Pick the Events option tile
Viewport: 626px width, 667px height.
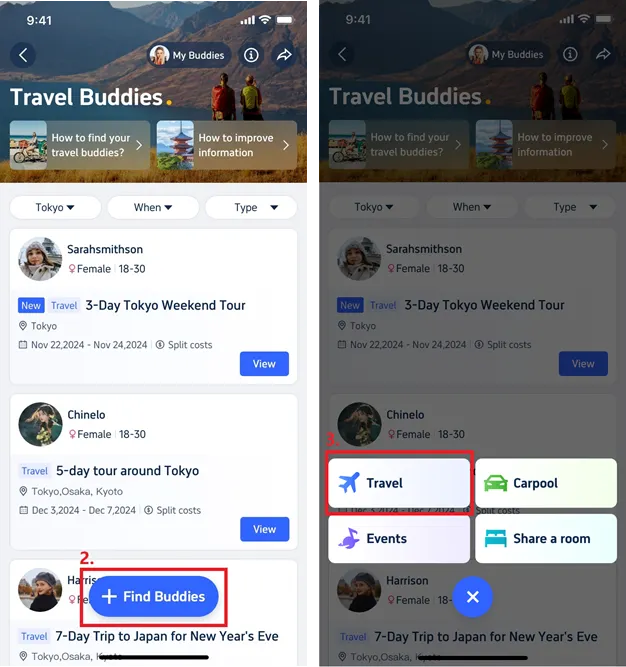[399, 539]
